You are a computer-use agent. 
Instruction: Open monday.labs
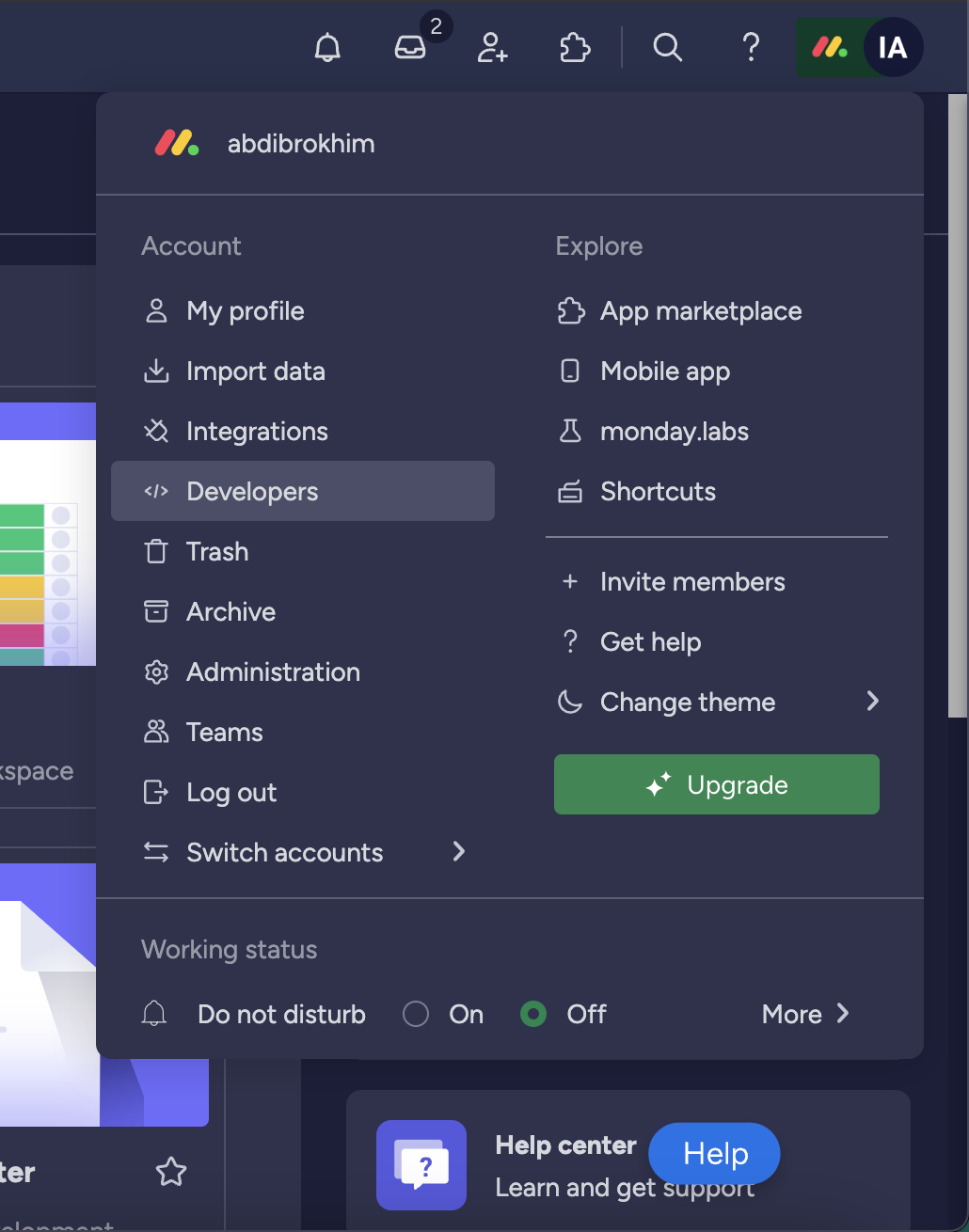click(717, 432)
